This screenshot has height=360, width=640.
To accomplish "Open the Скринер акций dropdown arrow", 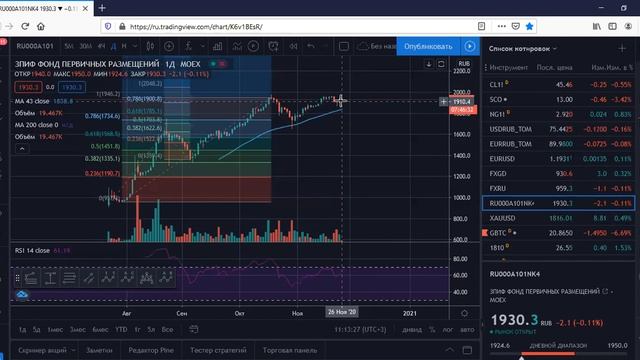I will coord(73,350).
